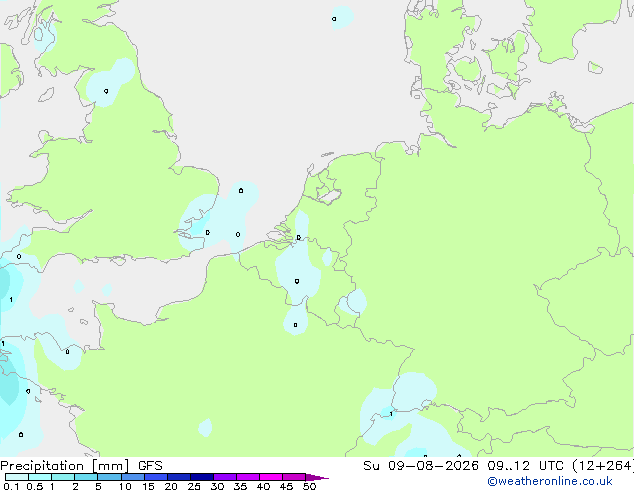This screenshot has width=634, height=490.
Task: Click the legend label '45'
Action: [286, 486]
